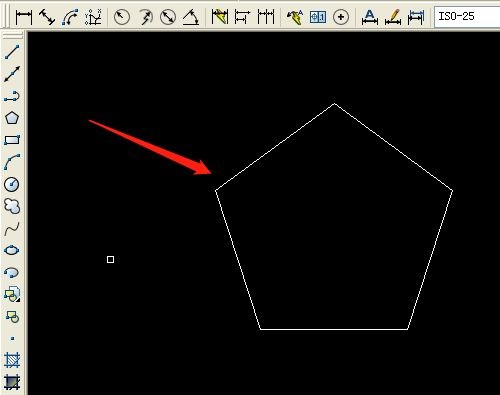The width and height of the screenshot is (500, 395).
Task: Open the ISO-25 dimension style dropdown
Action: pyautogui.click(x=467, y=16)
